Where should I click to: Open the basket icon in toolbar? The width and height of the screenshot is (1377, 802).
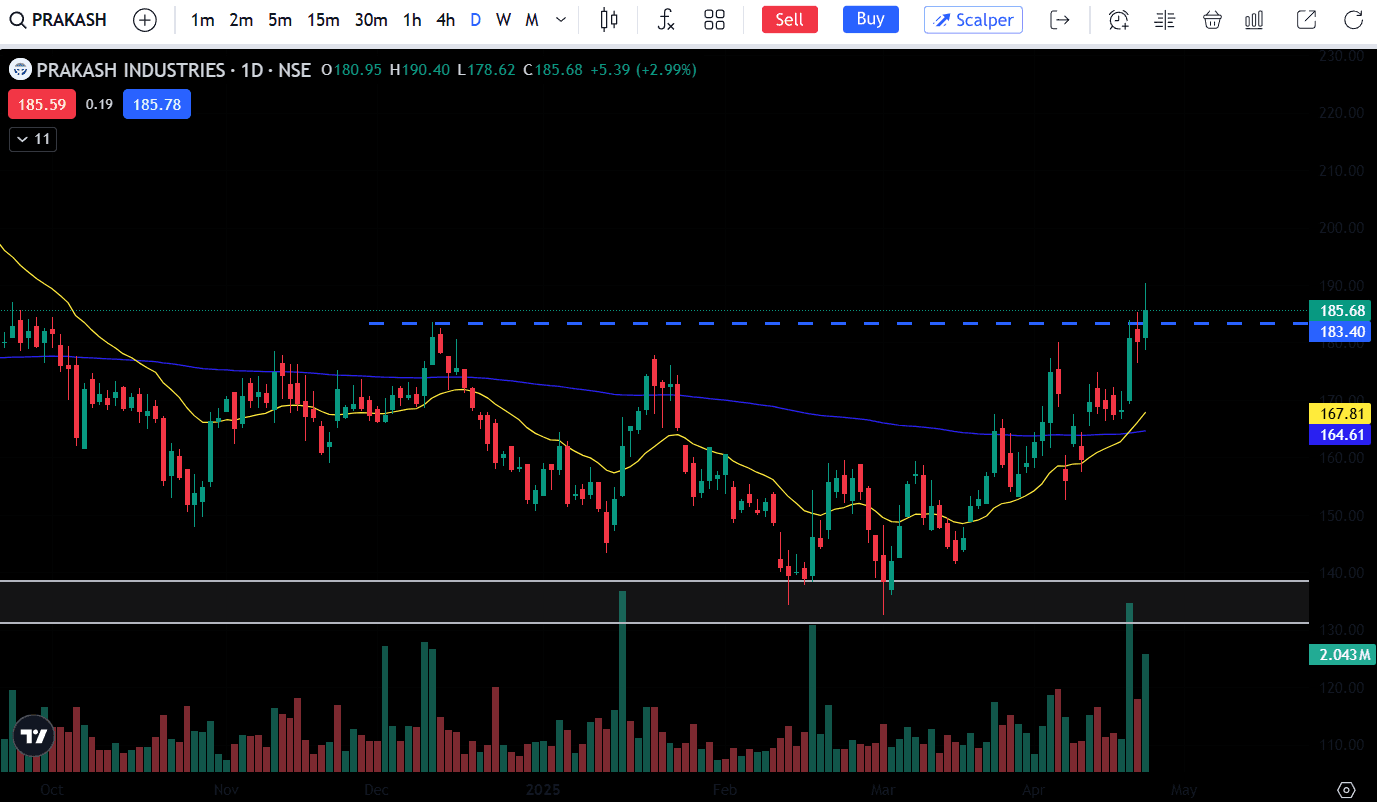point(1212,20)
